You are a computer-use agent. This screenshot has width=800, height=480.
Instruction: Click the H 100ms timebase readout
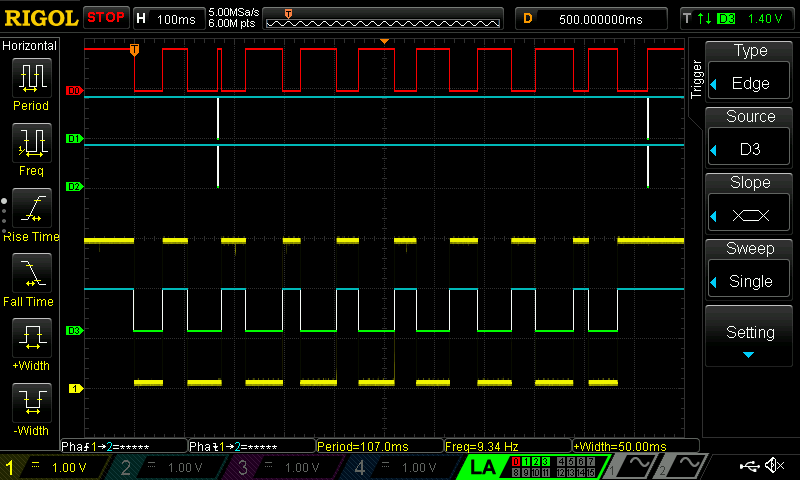pos(169,19)
